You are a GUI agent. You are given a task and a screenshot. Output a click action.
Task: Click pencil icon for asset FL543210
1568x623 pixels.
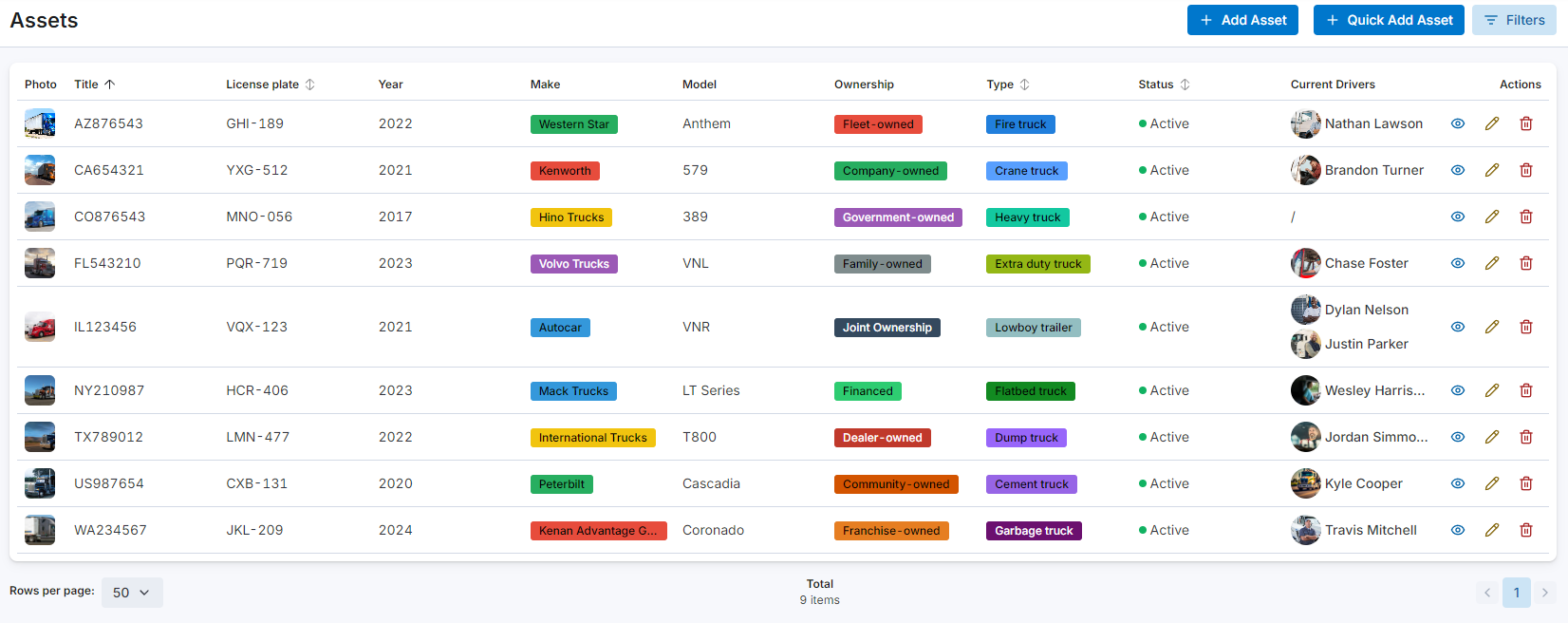coord(1492,263)
